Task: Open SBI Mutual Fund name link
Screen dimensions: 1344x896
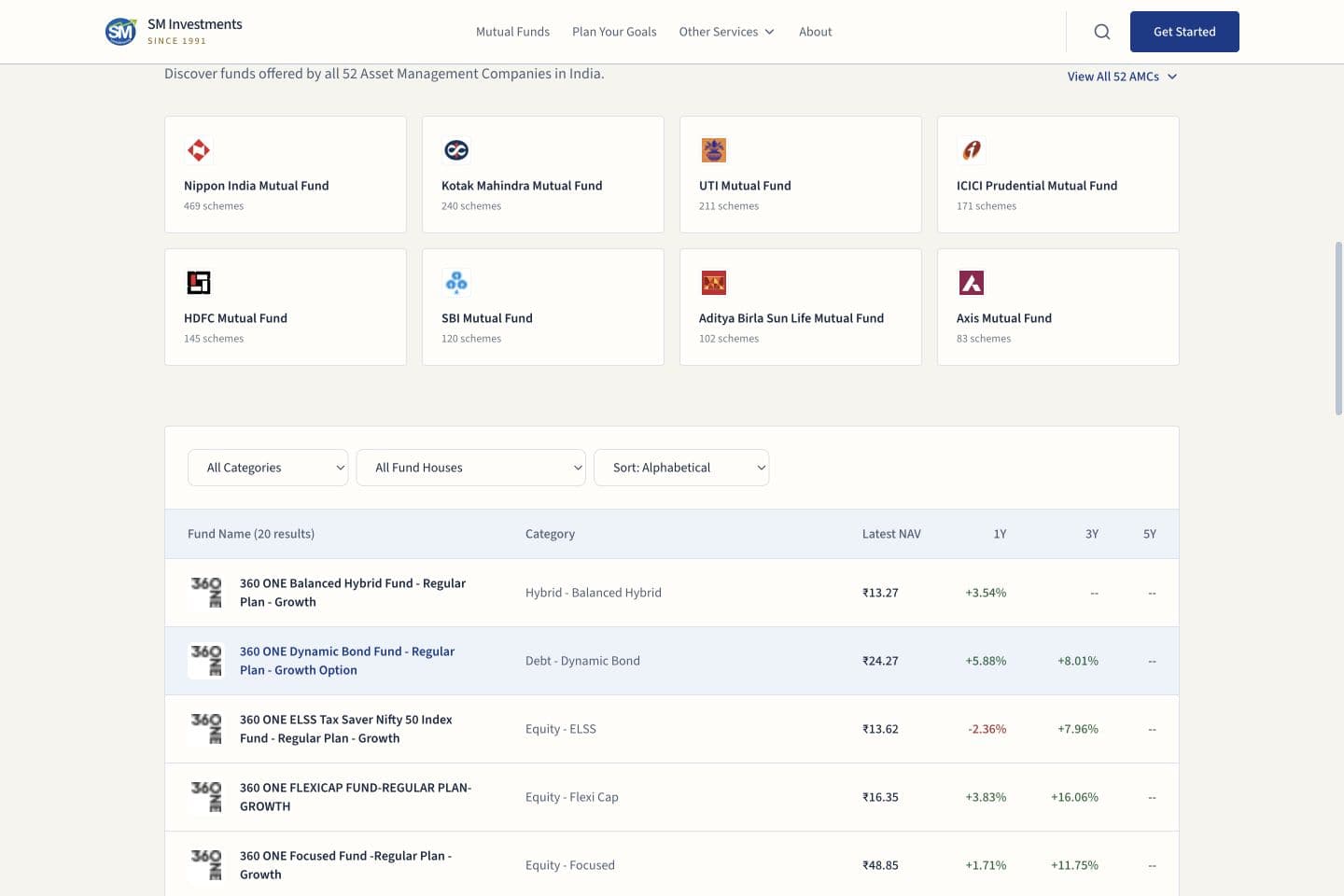Action: pos(487,318)
